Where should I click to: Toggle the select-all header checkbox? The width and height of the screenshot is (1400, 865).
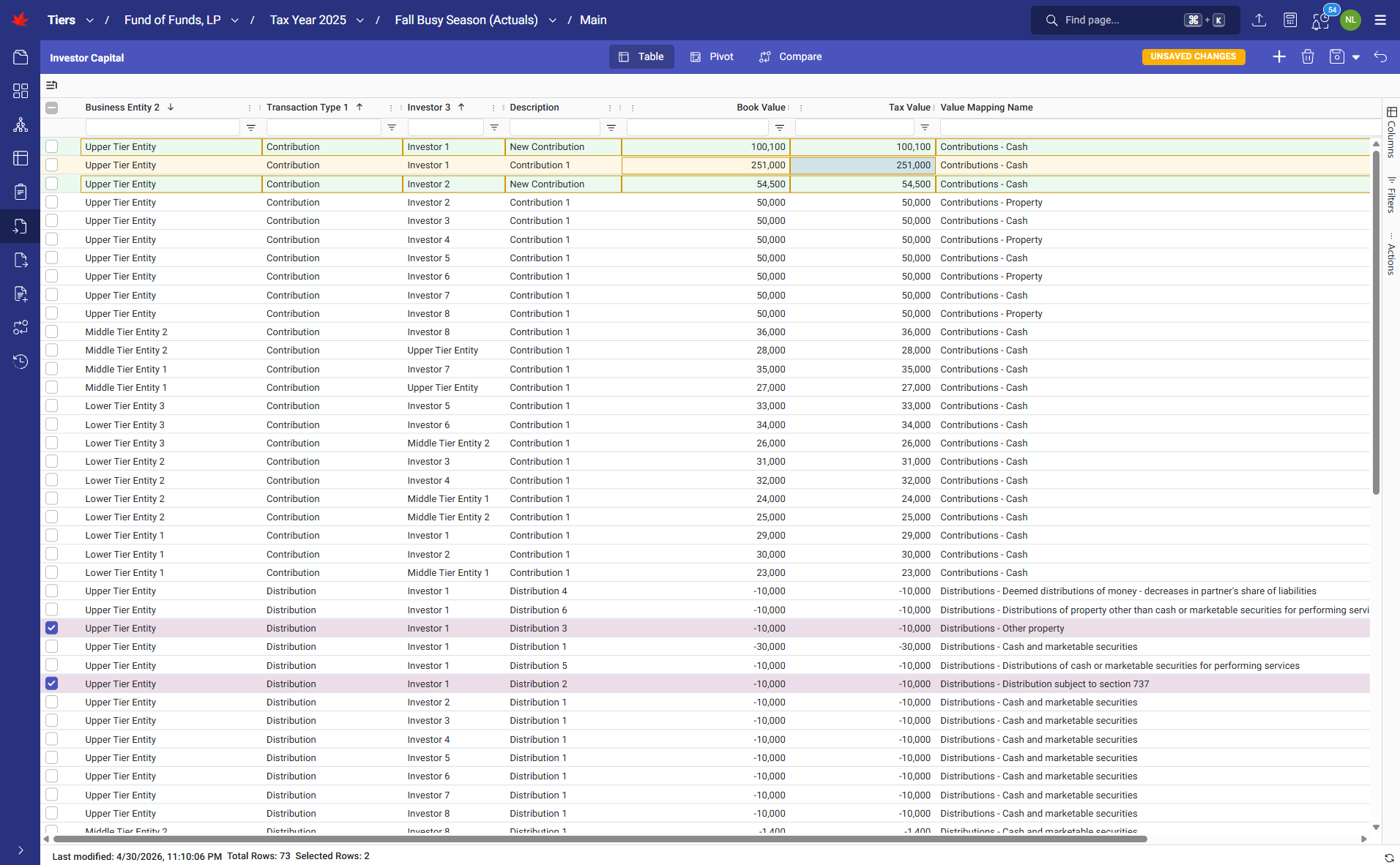(51, 108)
